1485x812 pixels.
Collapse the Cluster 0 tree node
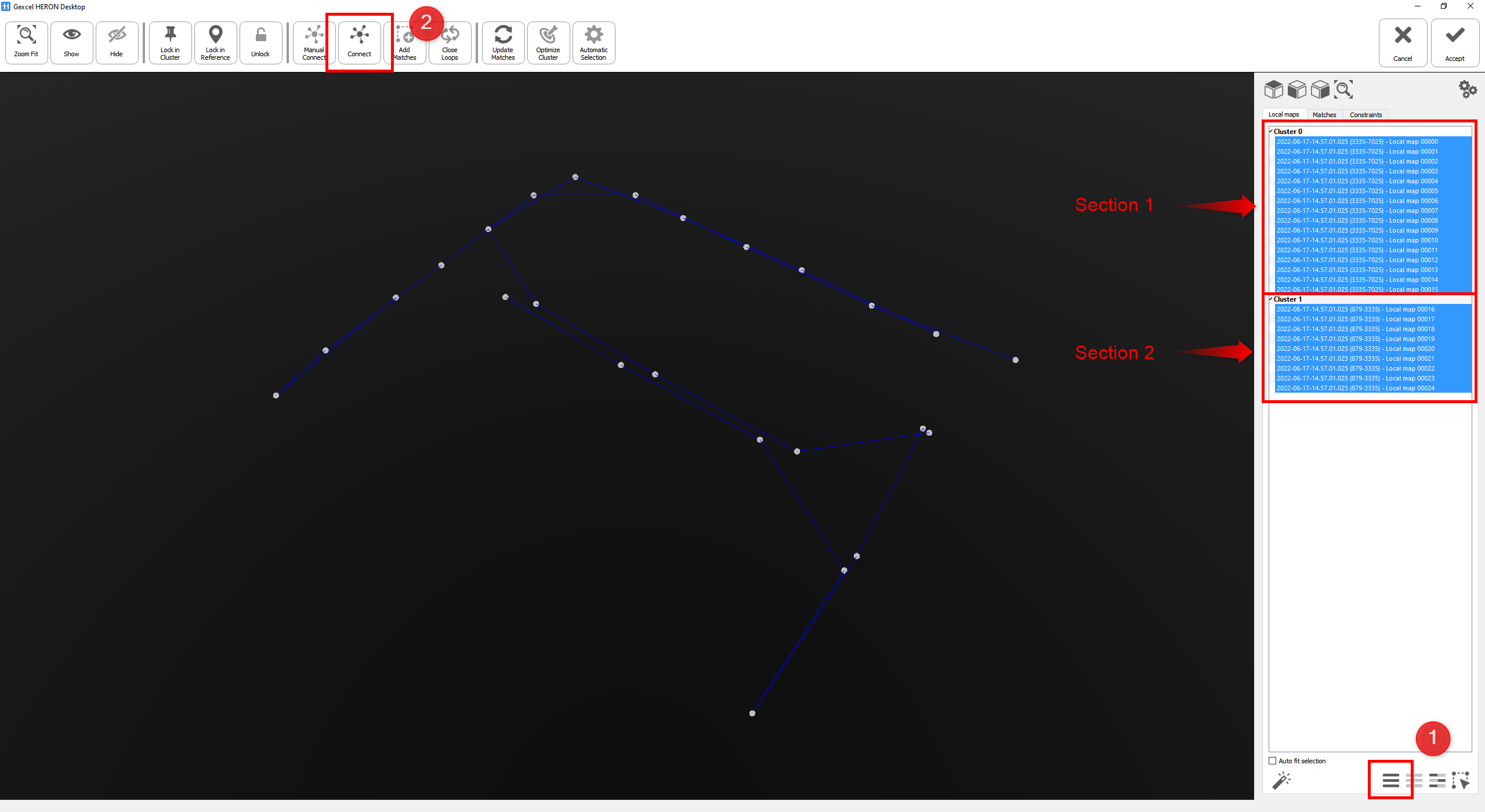point(1270,131)
